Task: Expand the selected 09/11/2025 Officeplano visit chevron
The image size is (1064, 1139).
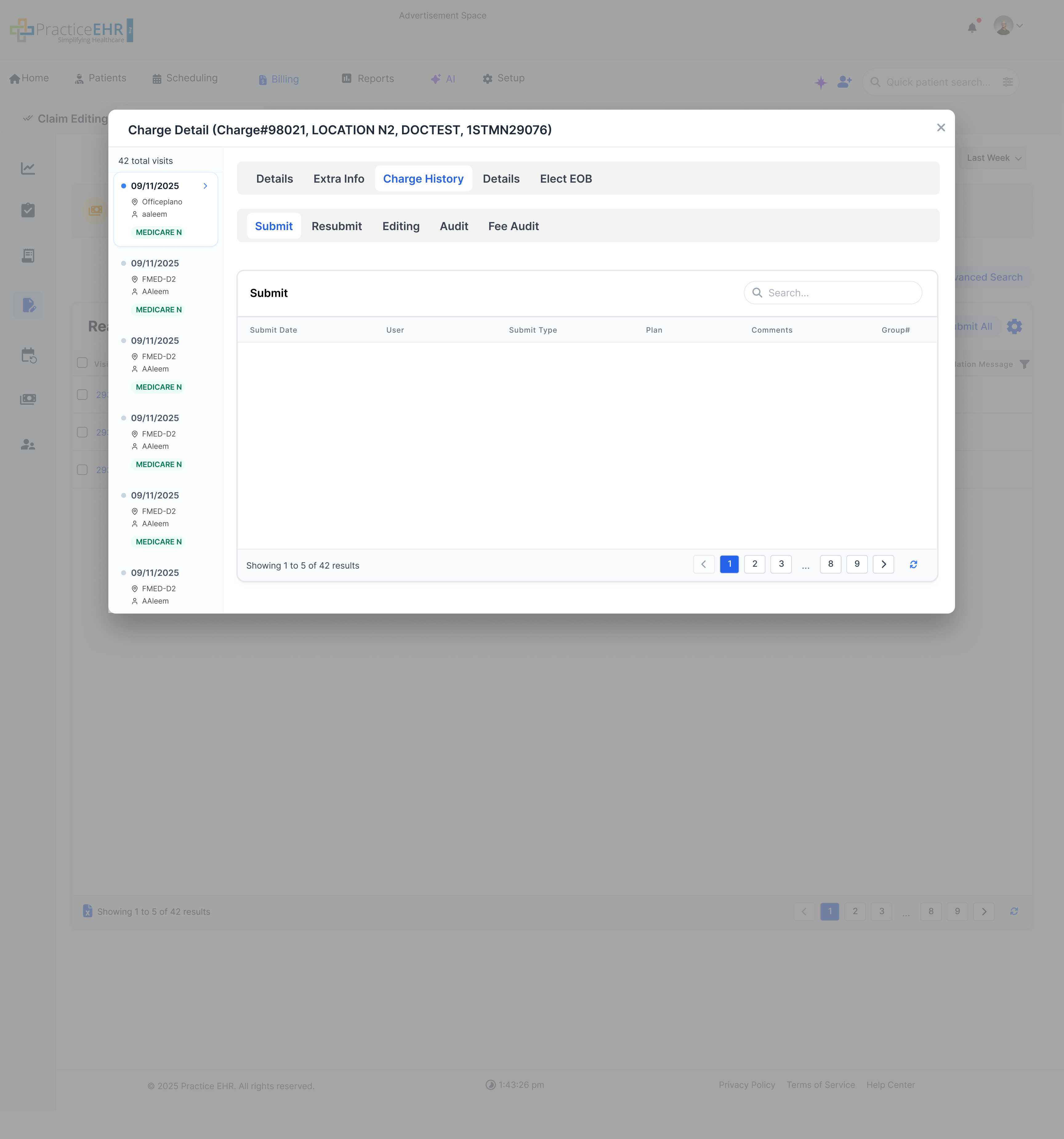Action: (x=205, y=186)
